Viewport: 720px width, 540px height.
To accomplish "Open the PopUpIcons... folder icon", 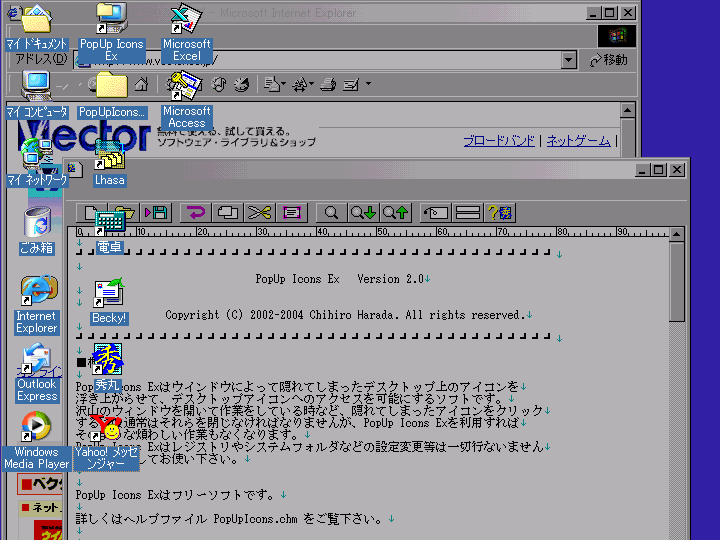I will (x=112, y=95).
